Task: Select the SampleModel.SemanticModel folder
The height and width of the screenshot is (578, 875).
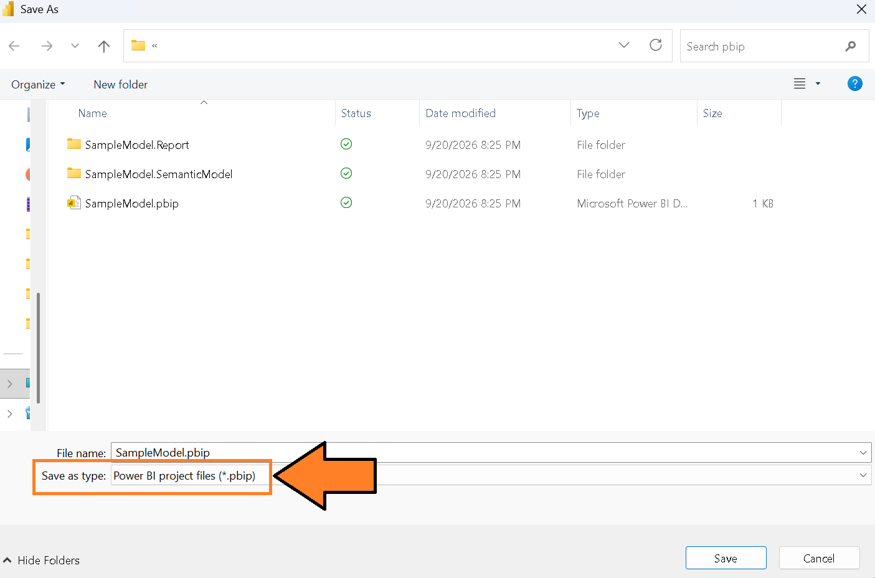Action: coord(158,174)
